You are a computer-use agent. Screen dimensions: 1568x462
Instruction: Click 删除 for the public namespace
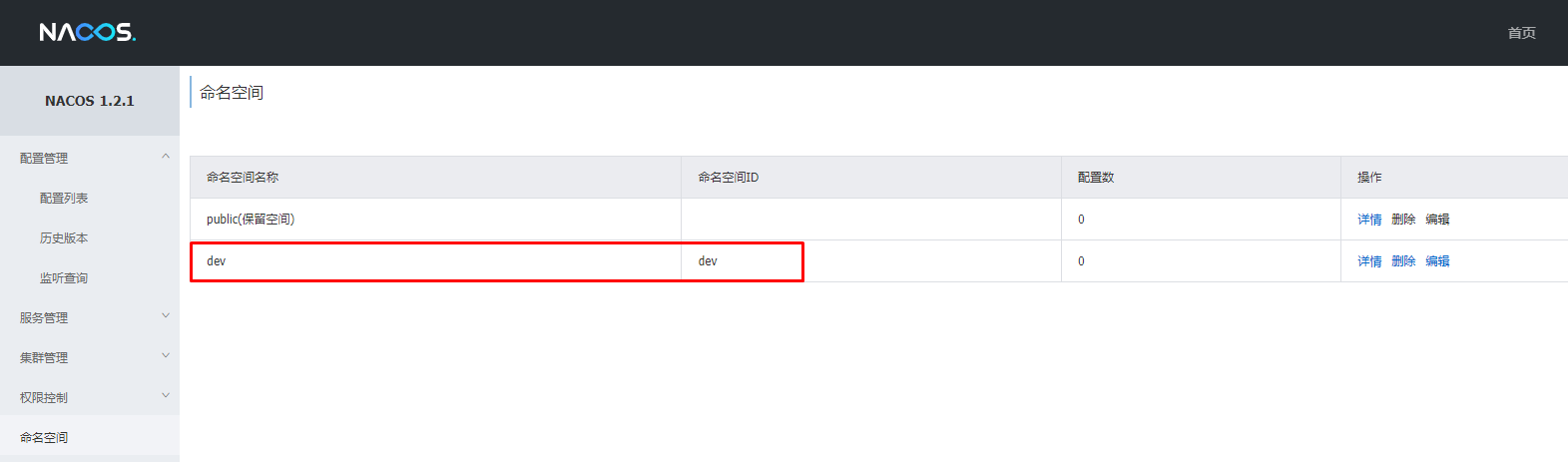click(x=1403, y=220)
